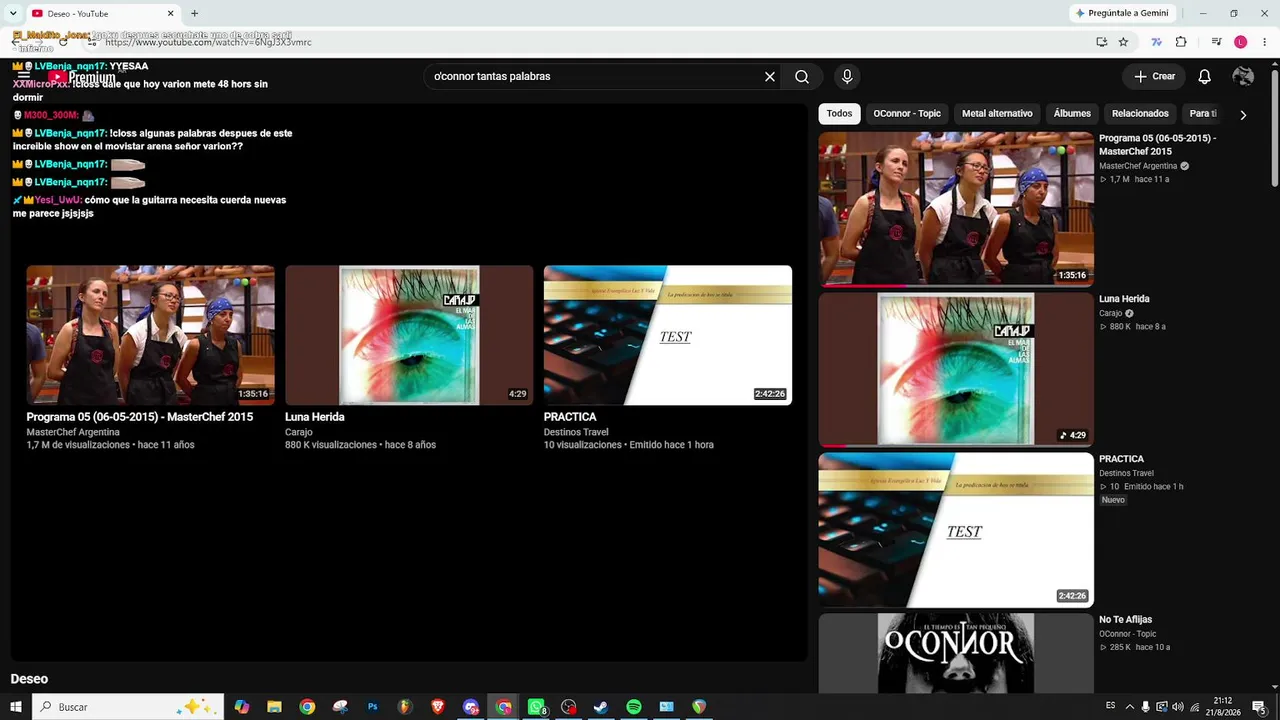Open the Chrome three-dot menu
This screenshot has height=720, width=1280.
coord(1264,42)
